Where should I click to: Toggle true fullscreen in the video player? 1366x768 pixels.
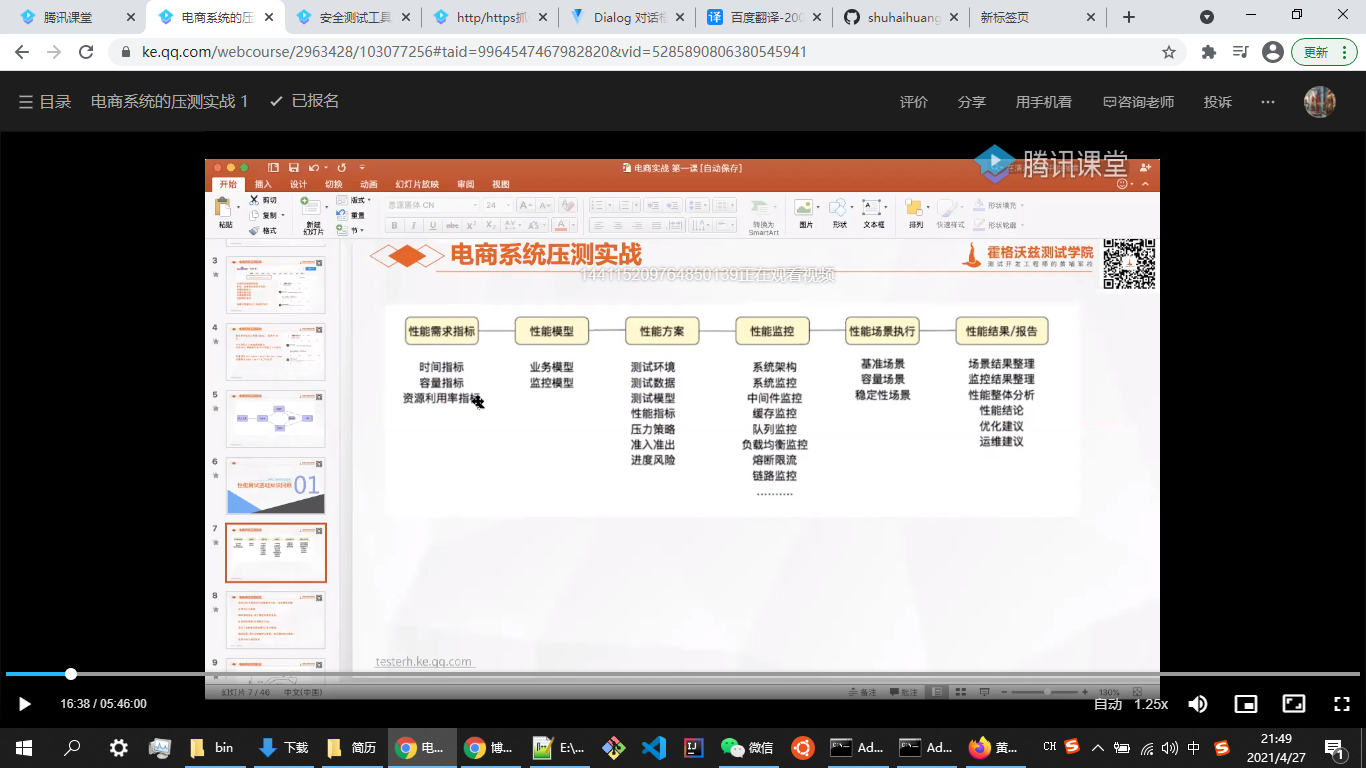[x=1342, y=704]
